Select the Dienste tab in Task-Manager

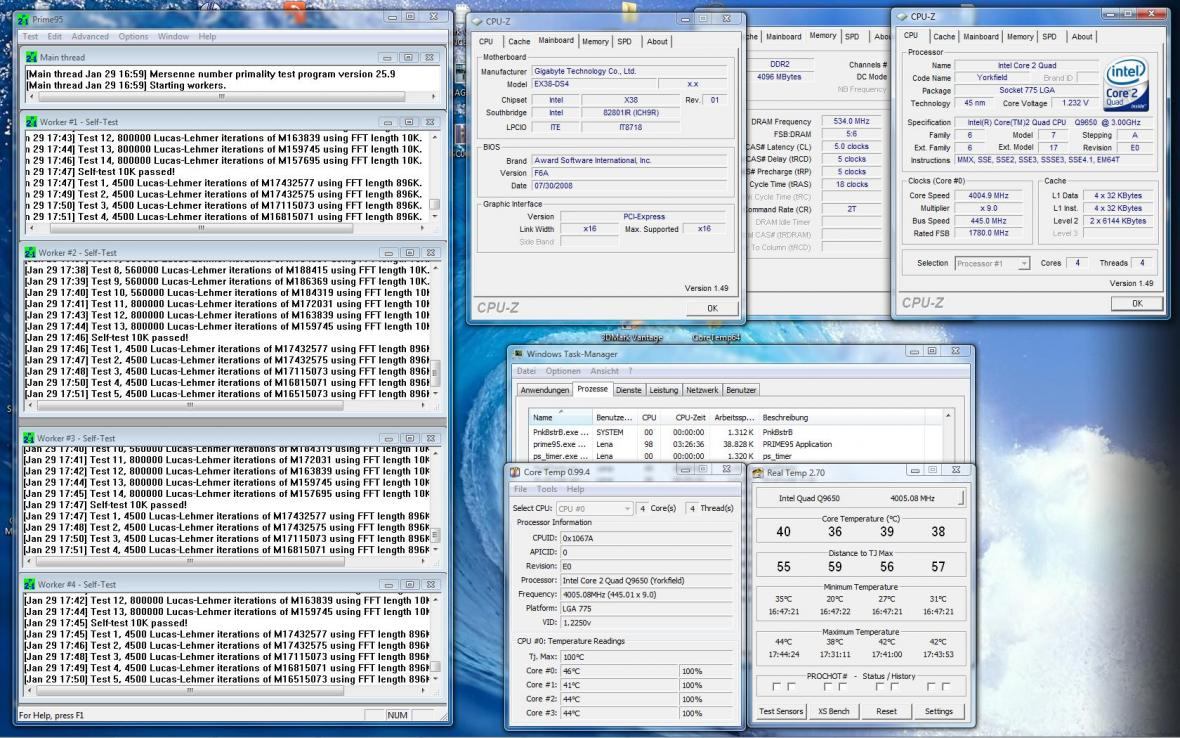628,390
